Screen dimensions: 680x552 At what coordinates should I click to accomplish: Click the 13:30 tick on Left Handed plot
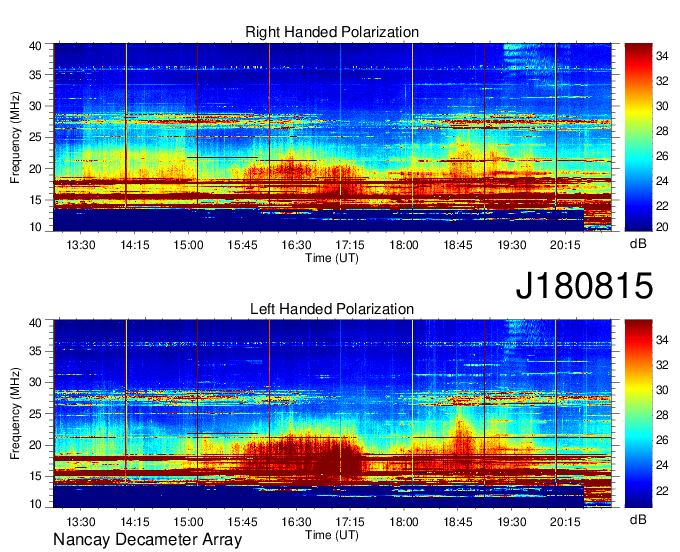pyautogui.click(x=81, y=522)
